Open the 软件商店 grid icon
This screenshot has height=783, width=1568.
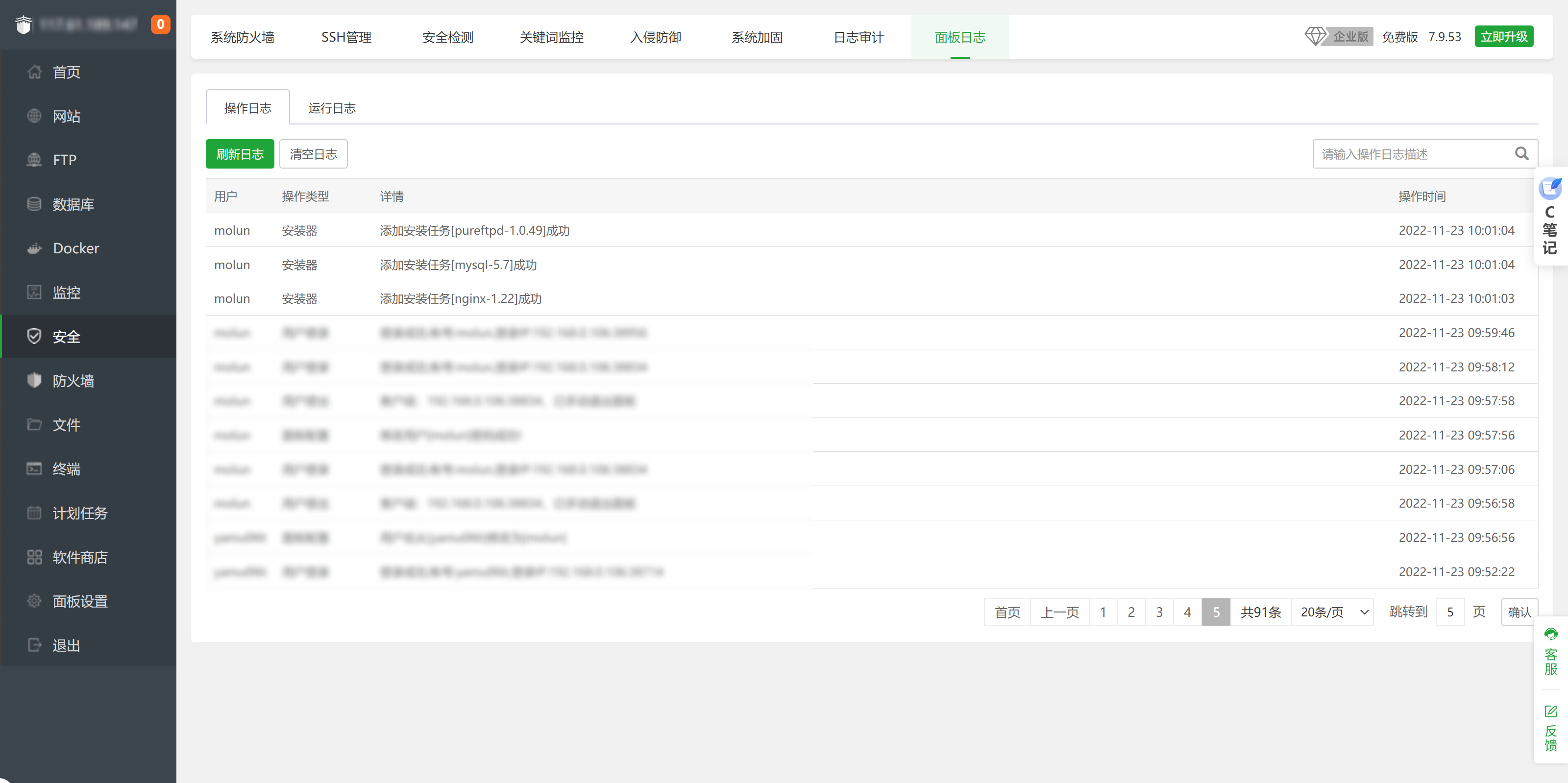pos(34,557)
